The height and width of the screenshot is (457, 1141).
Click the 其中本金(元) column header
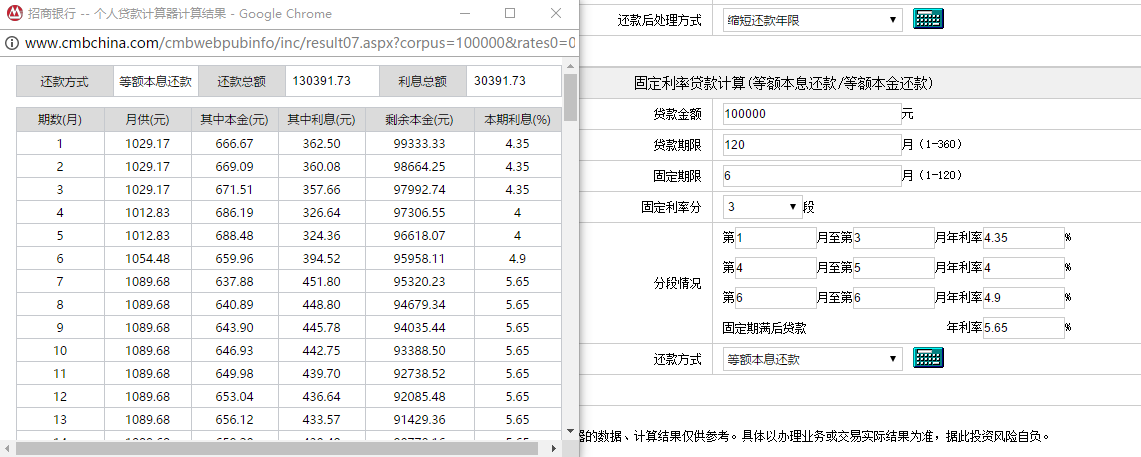235,120
